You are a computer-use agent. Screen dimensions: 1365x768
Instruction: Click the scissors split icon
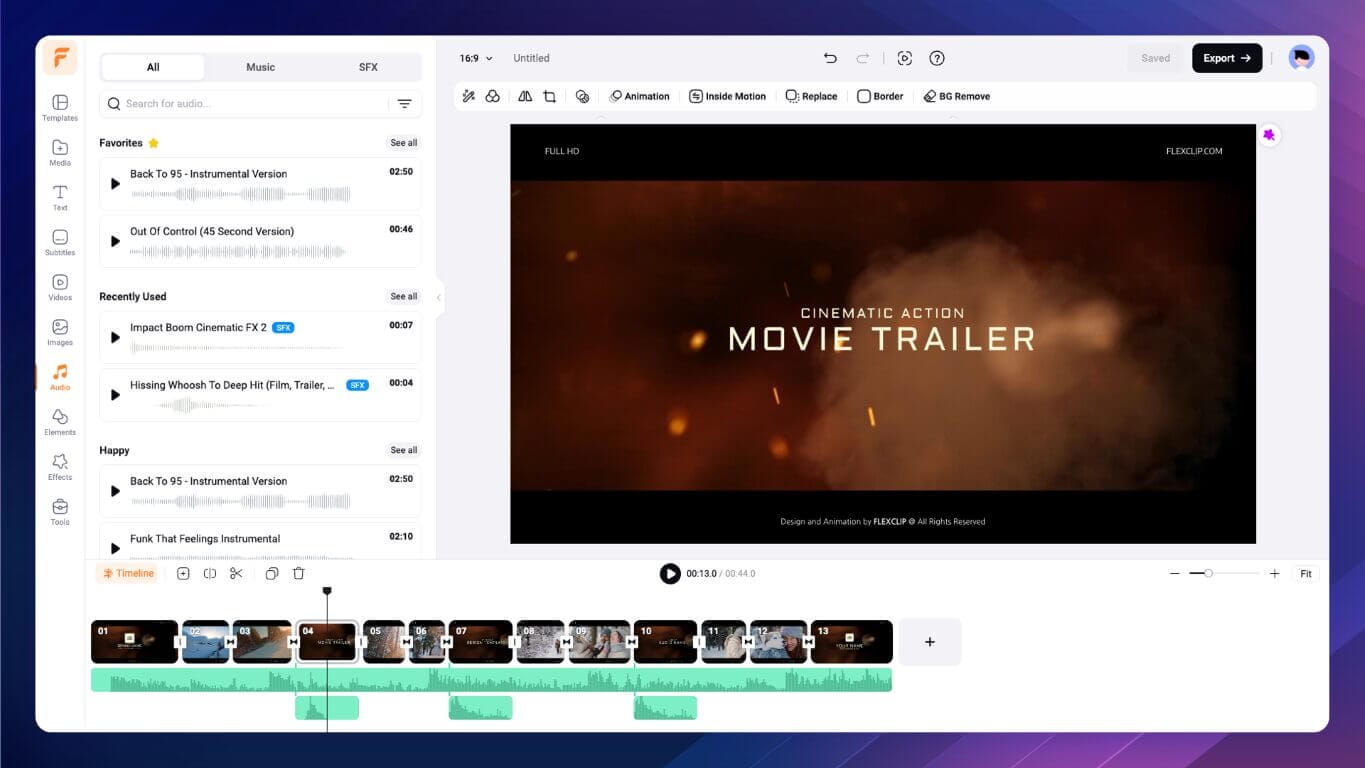(236, 573)
